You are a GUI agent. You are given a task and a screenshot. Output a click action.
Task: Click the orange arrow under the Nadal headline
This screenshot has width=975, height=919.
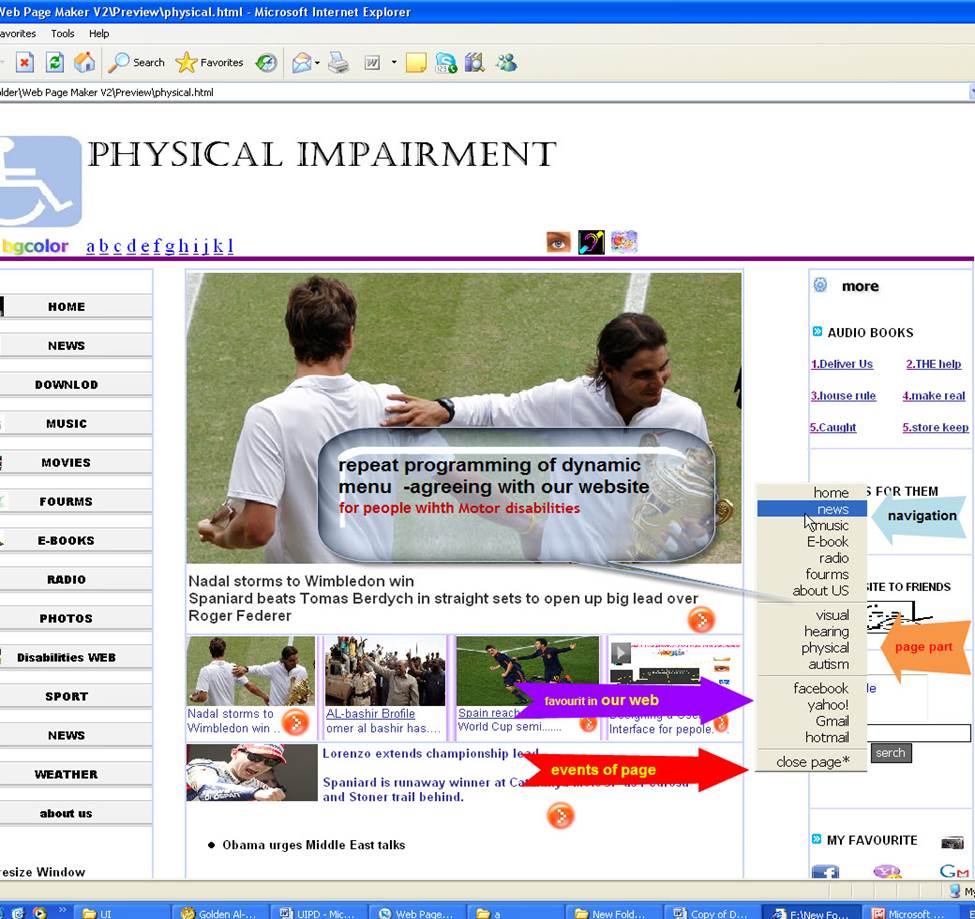click(701, 620)
